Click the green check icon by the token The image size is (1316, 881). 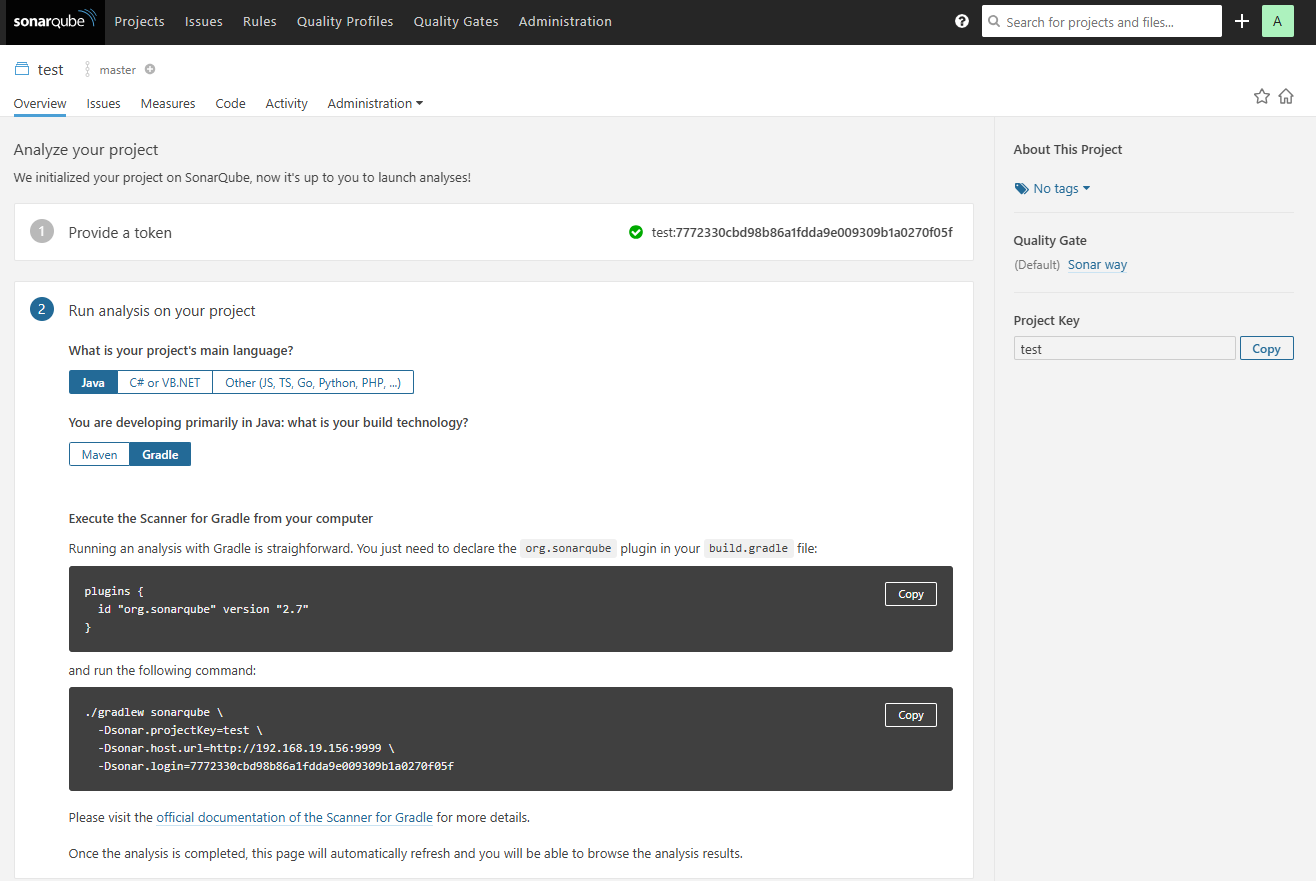636,232
